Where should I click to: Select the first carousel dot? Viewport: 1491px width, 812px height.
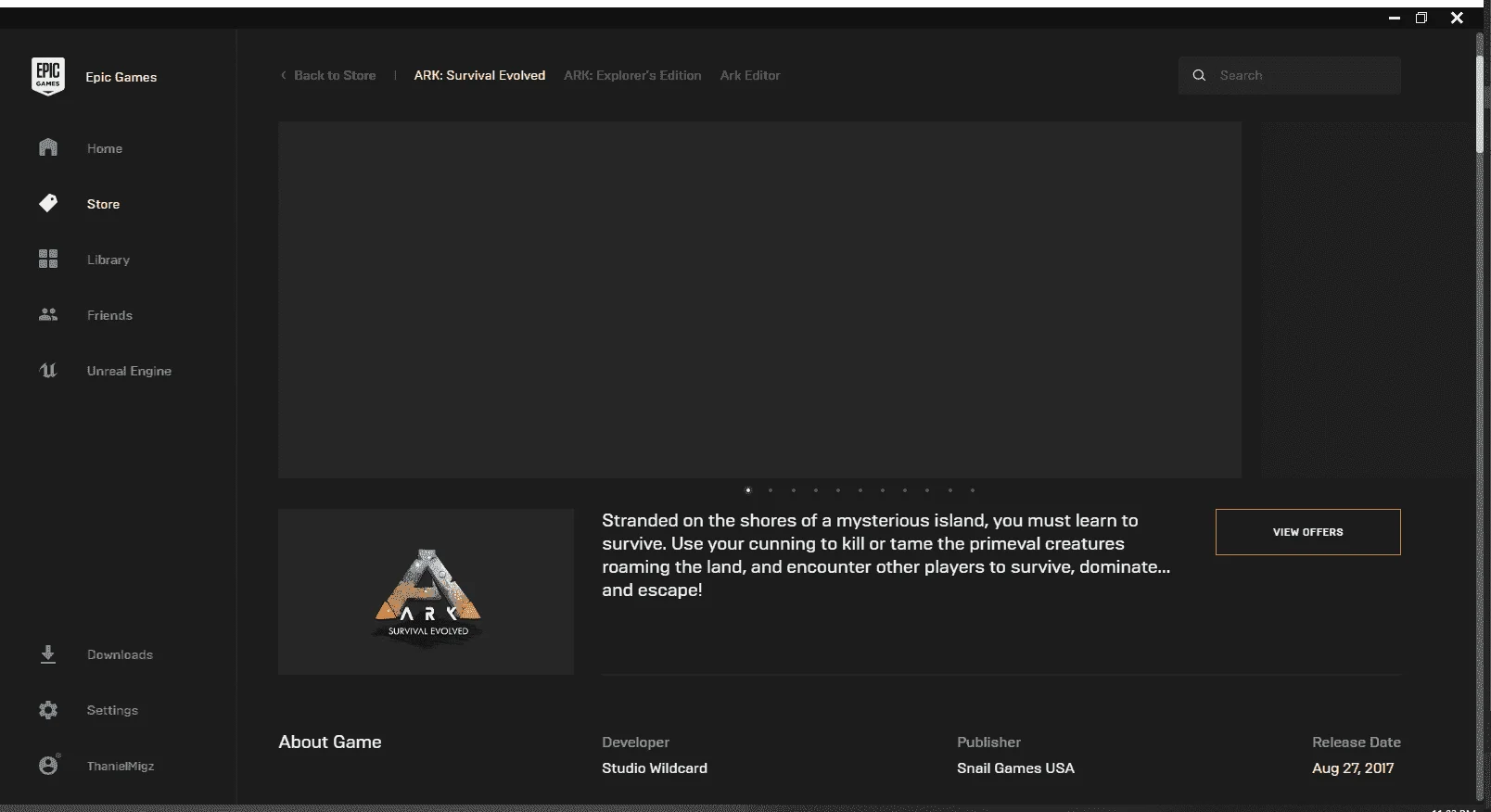point(748,490)
